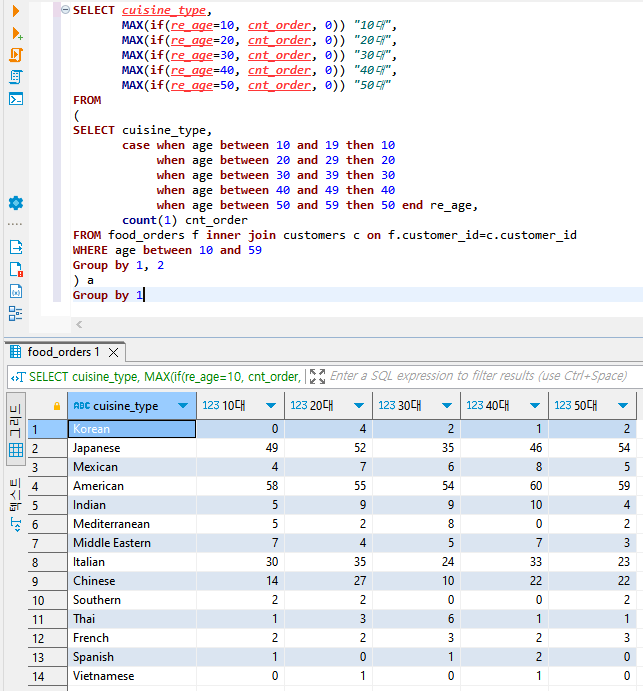This screenshot has width=643, height=691.
Task: Expand the filter panel maximize icon
Action: 317,376
